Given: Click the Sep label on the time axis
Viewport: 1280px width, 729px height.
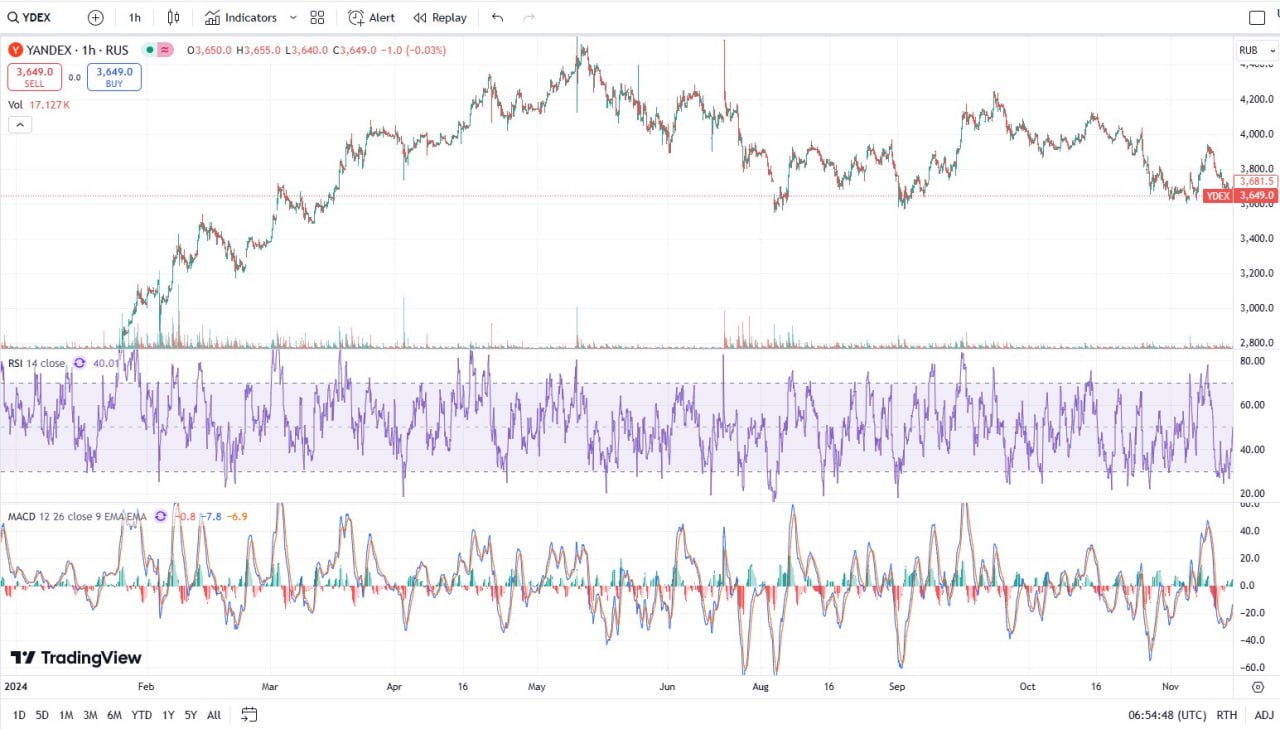Looking at the screenshot, I should click(897, 687).
